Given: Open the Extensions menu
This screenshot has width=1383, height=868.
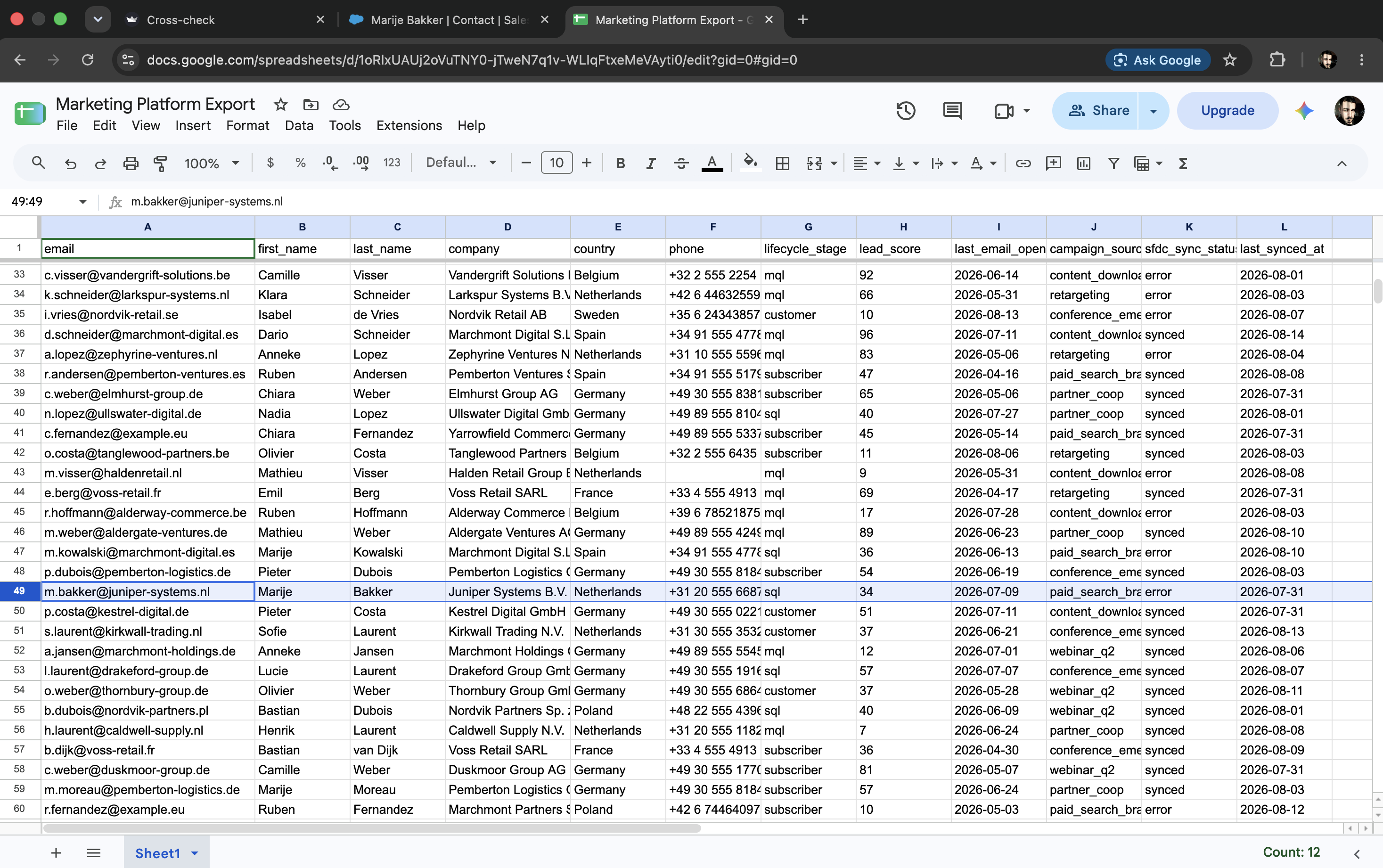Looking at the screenshot, I should click(x=409, y=125).
